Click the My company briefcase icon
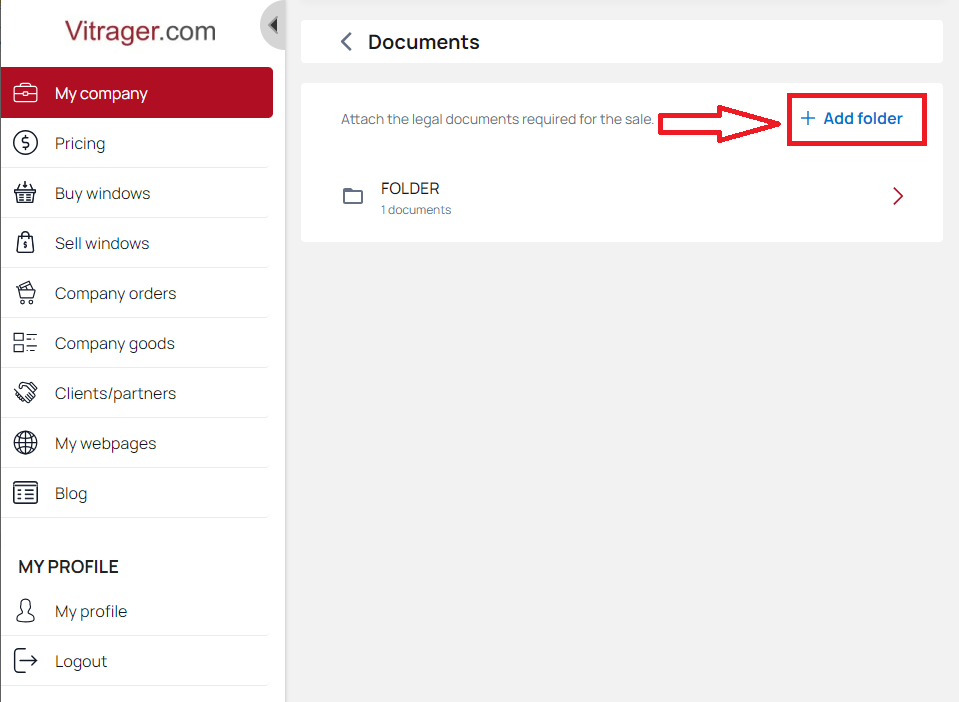959x702 pixels. tap(26, 92)
